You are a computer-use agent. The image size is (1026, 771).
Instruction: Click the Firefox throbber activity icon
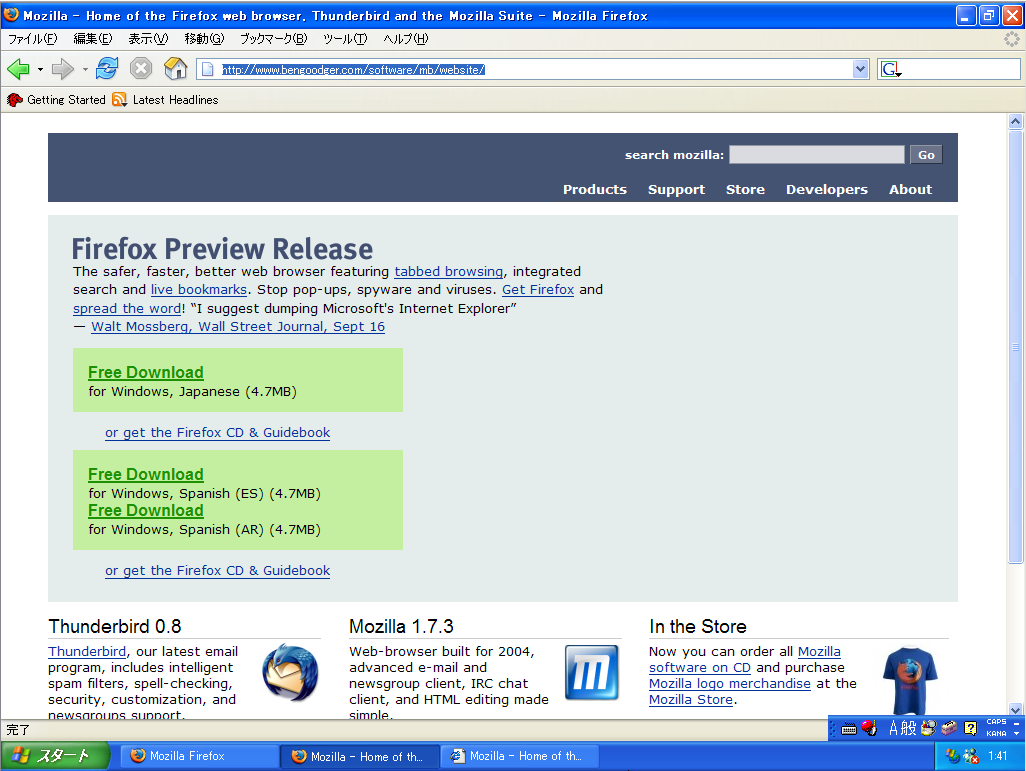click(x=1012, y=39)
